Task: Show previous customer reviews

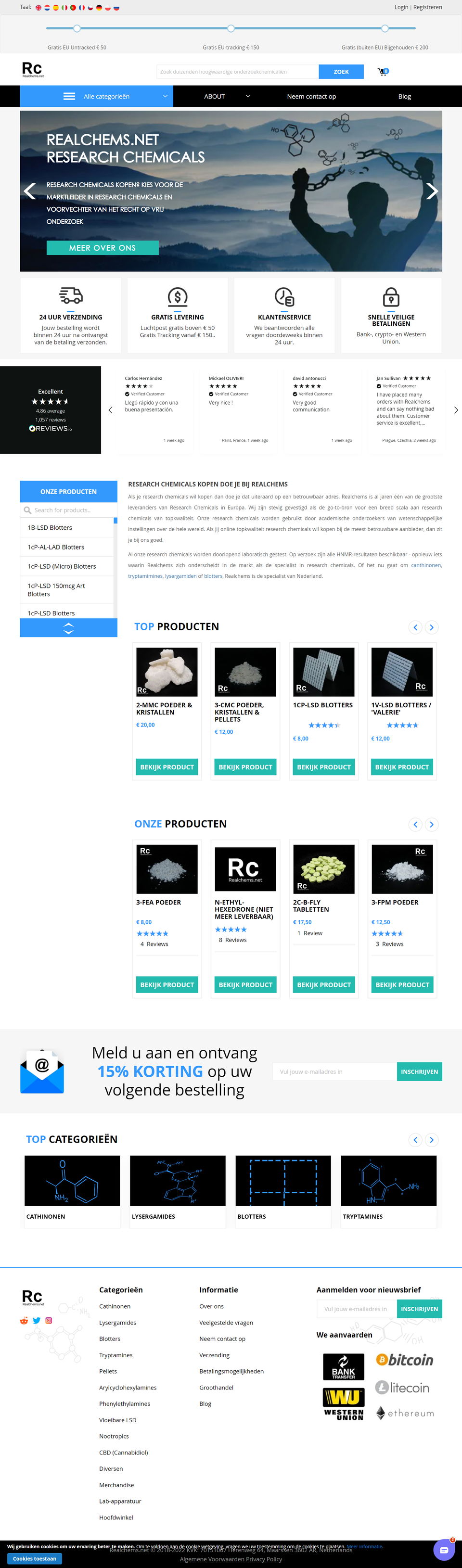Action: pyautogui.click(x=110, y=410)
